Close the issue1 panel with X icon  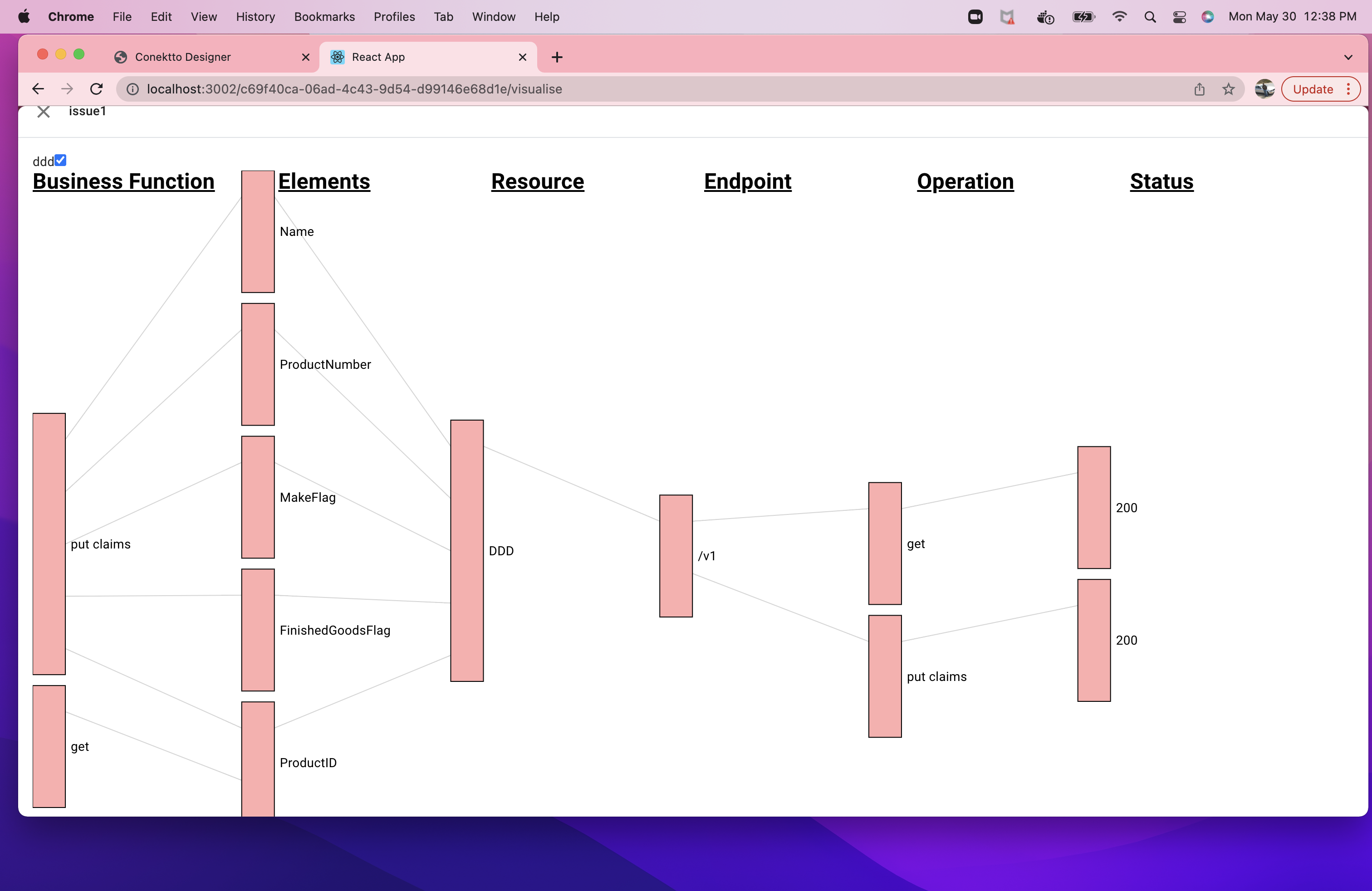coord(43,111)
